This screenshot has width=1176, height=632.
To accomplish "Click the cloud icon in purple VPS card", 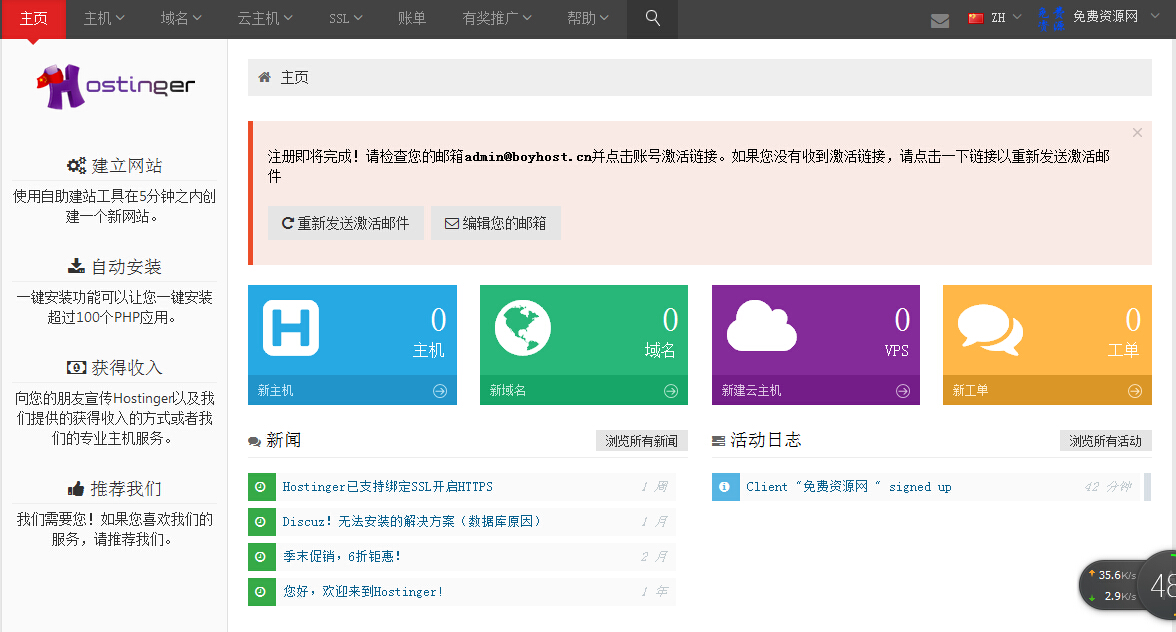I will pyautogui.click(x=761, y=325).
